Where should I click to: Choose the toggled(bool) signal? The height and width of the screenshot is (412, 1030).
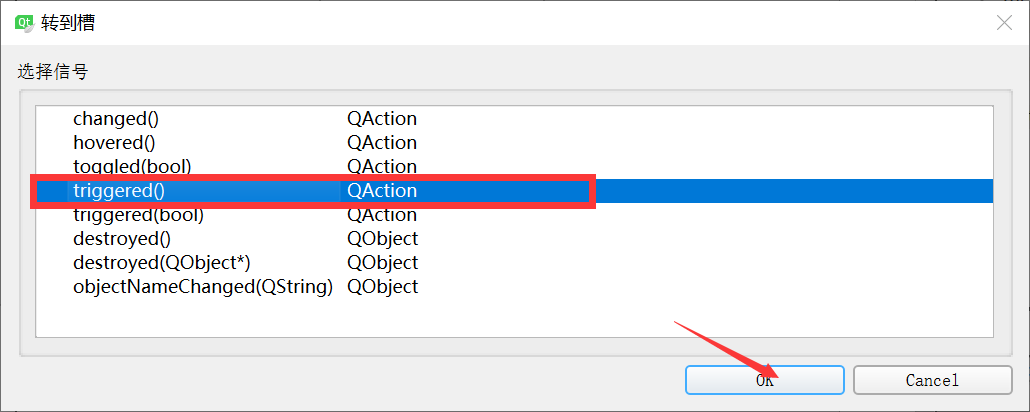(x=132, y=166)
